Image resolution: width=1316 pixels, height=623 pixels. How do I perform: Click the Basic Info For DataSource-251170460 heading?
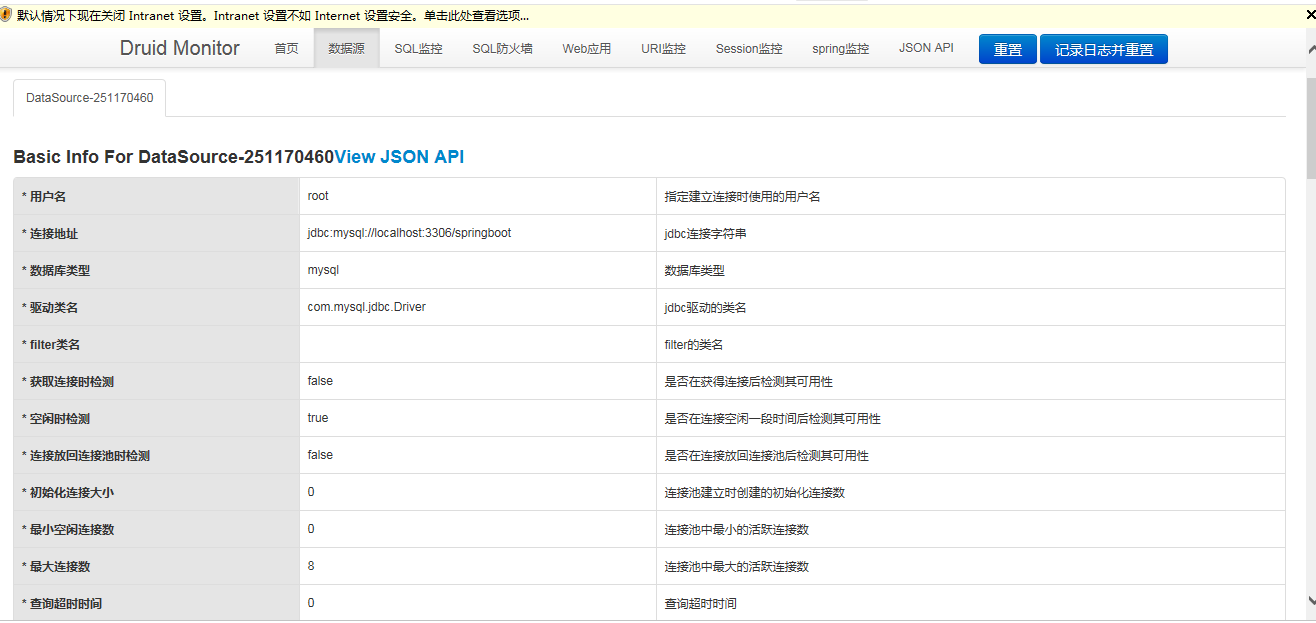point(173,157)
